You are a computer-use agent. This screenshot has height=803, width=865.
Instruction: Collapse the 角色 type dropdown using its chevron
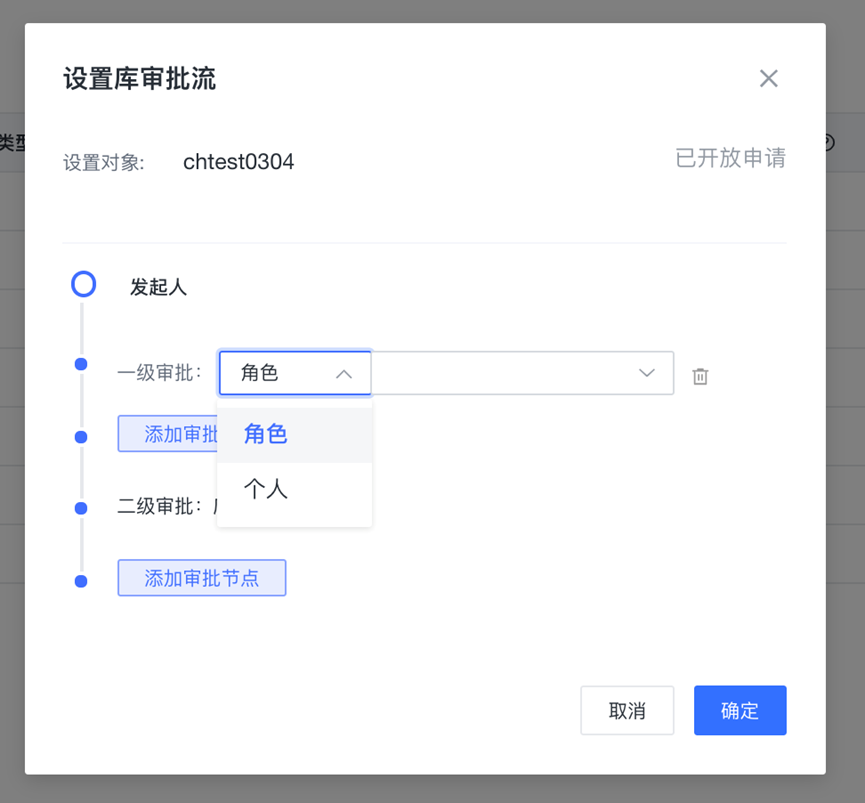pos(344,374)
